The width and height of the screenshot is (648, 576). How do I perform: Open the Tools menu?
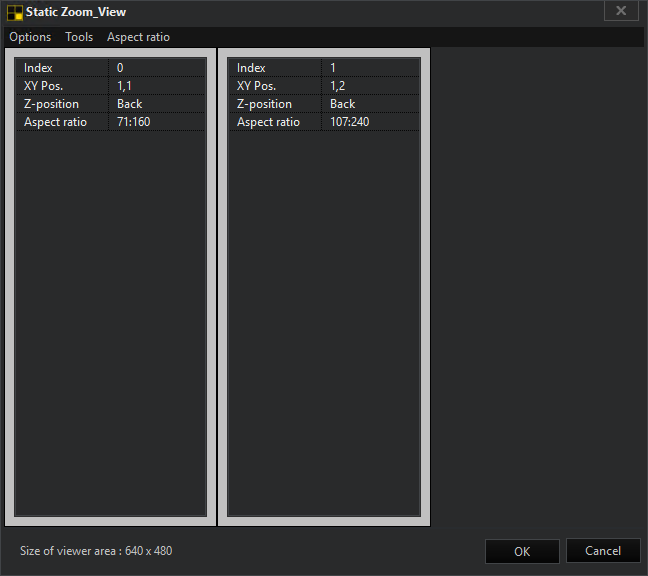pos(79,37)
